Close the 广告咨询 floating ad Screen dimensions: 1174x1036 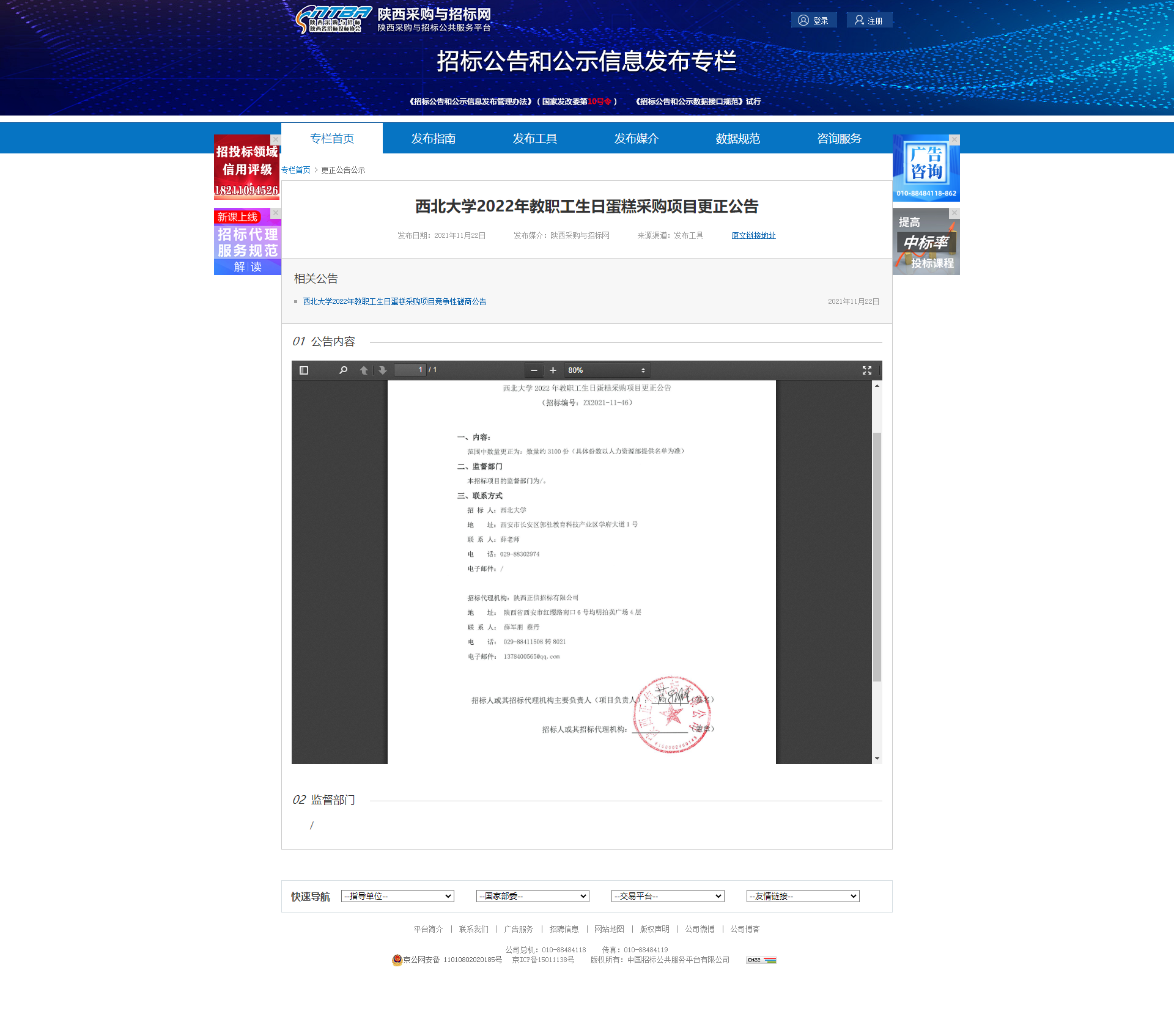(x=954, y=139)
